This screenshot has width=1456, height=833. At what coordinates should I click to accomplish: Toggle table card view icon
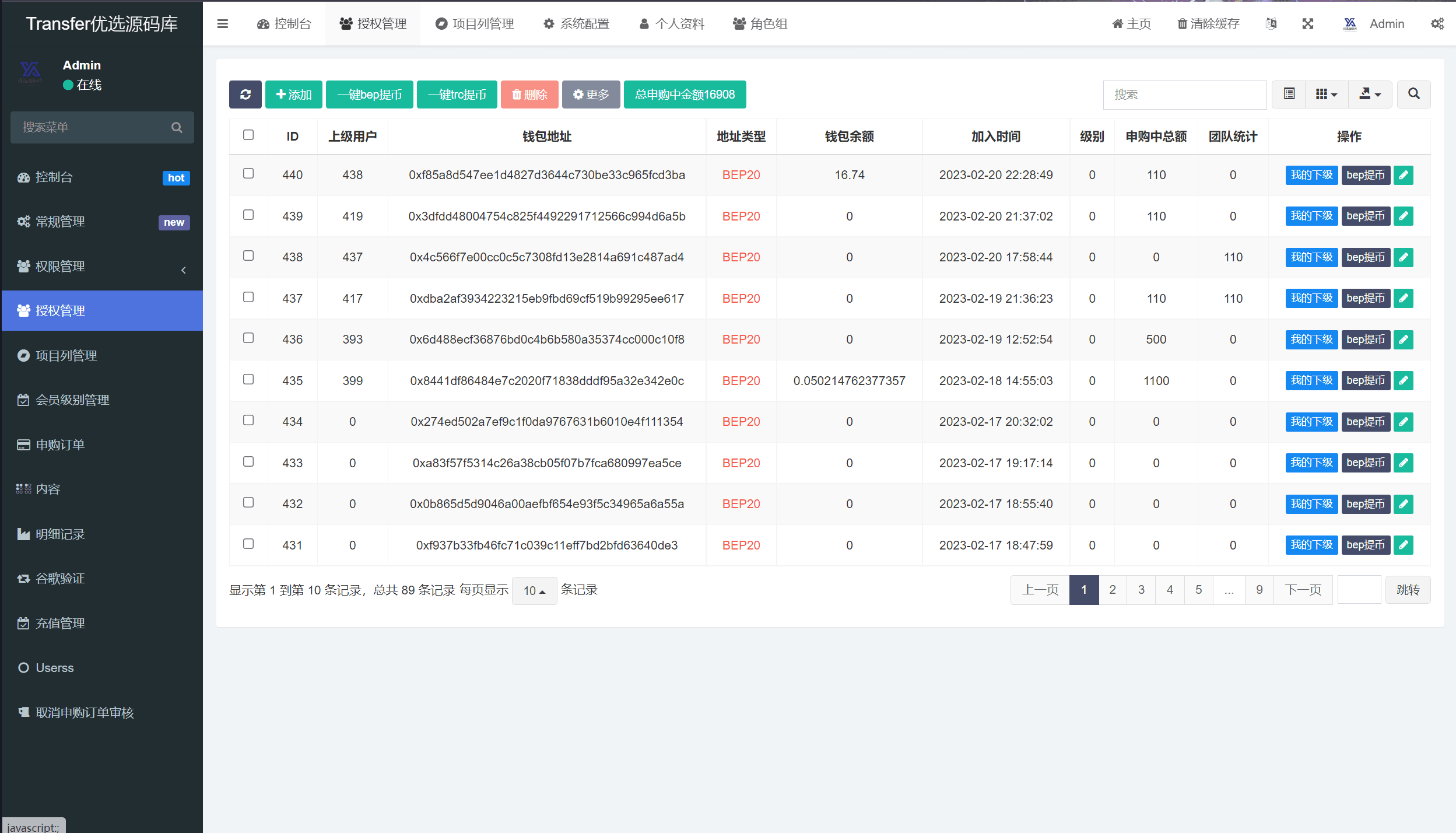[1289, 94]
